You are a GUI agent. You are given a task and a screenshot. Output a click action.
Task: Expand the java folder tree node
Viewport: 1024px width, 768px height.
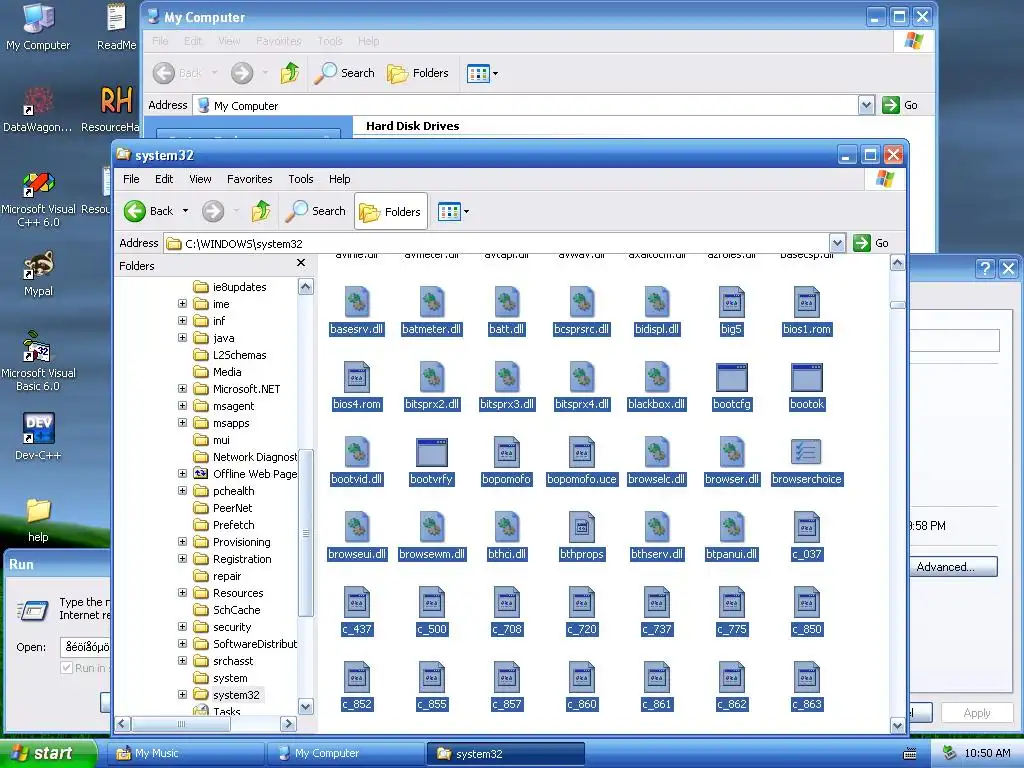click(183, 338)
